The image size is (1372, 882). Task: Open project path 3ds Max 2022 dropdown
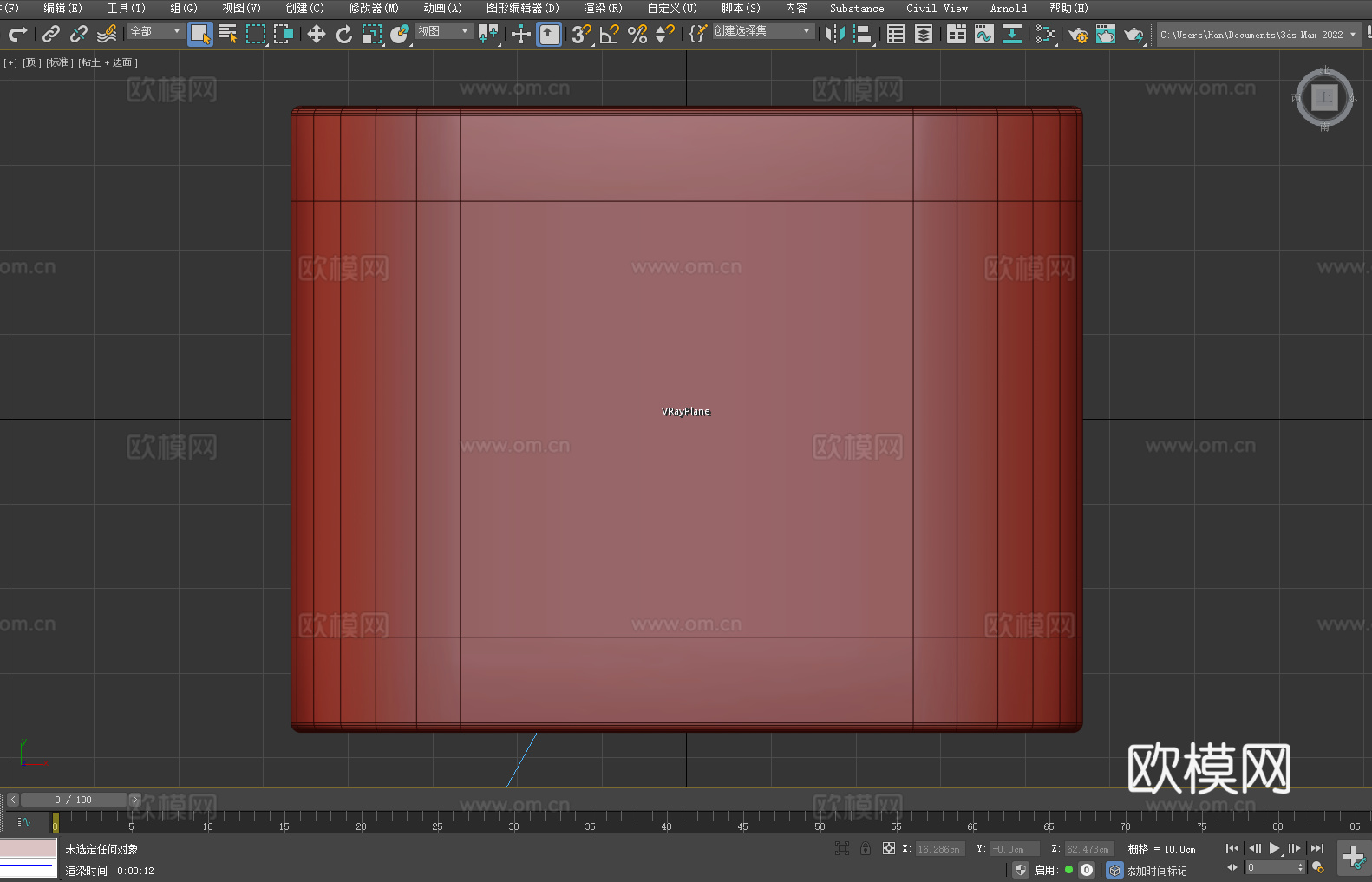click(1258, 35)
